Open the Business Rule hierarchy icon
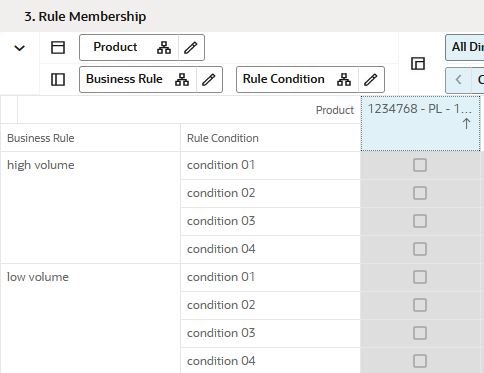The height and width of the screenshot is (373, 484). [182, 80]
